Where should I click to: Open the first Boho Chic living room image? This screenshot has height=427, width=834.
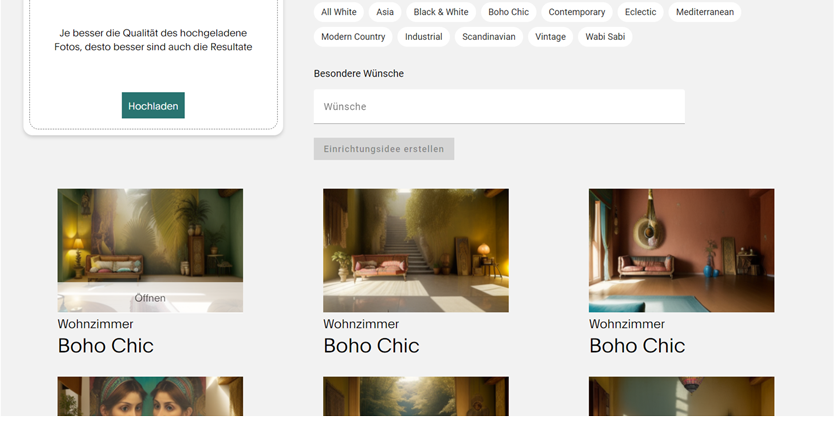point(150,240)
